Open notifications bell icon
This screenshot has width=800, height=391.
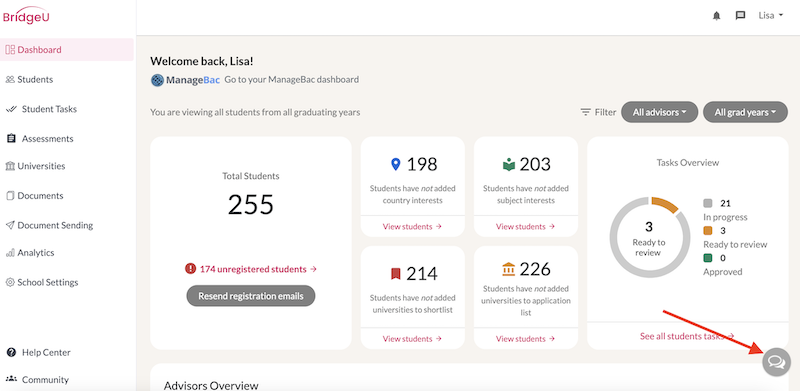[716, 16]
